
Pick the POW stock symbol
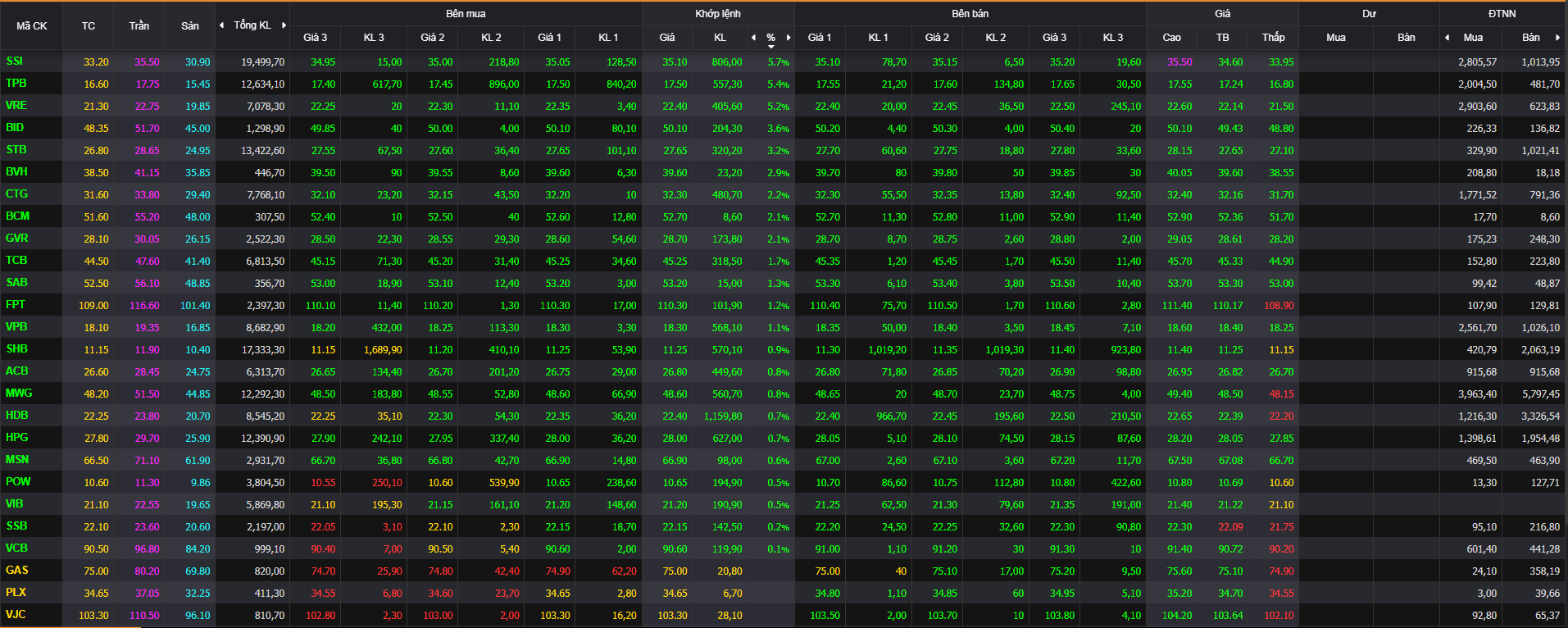click(x=18, y=482)
